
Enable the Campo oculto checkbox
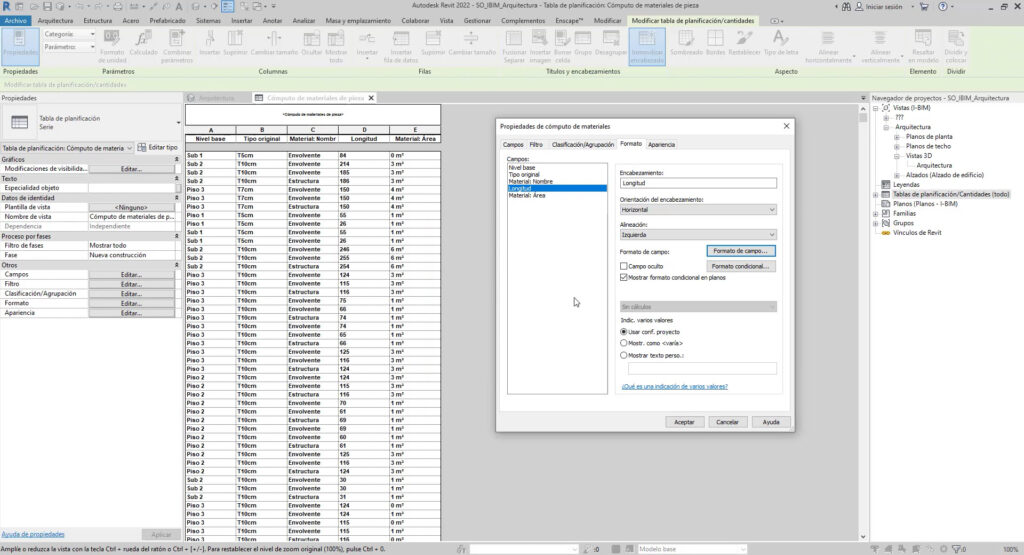[624, 267]
